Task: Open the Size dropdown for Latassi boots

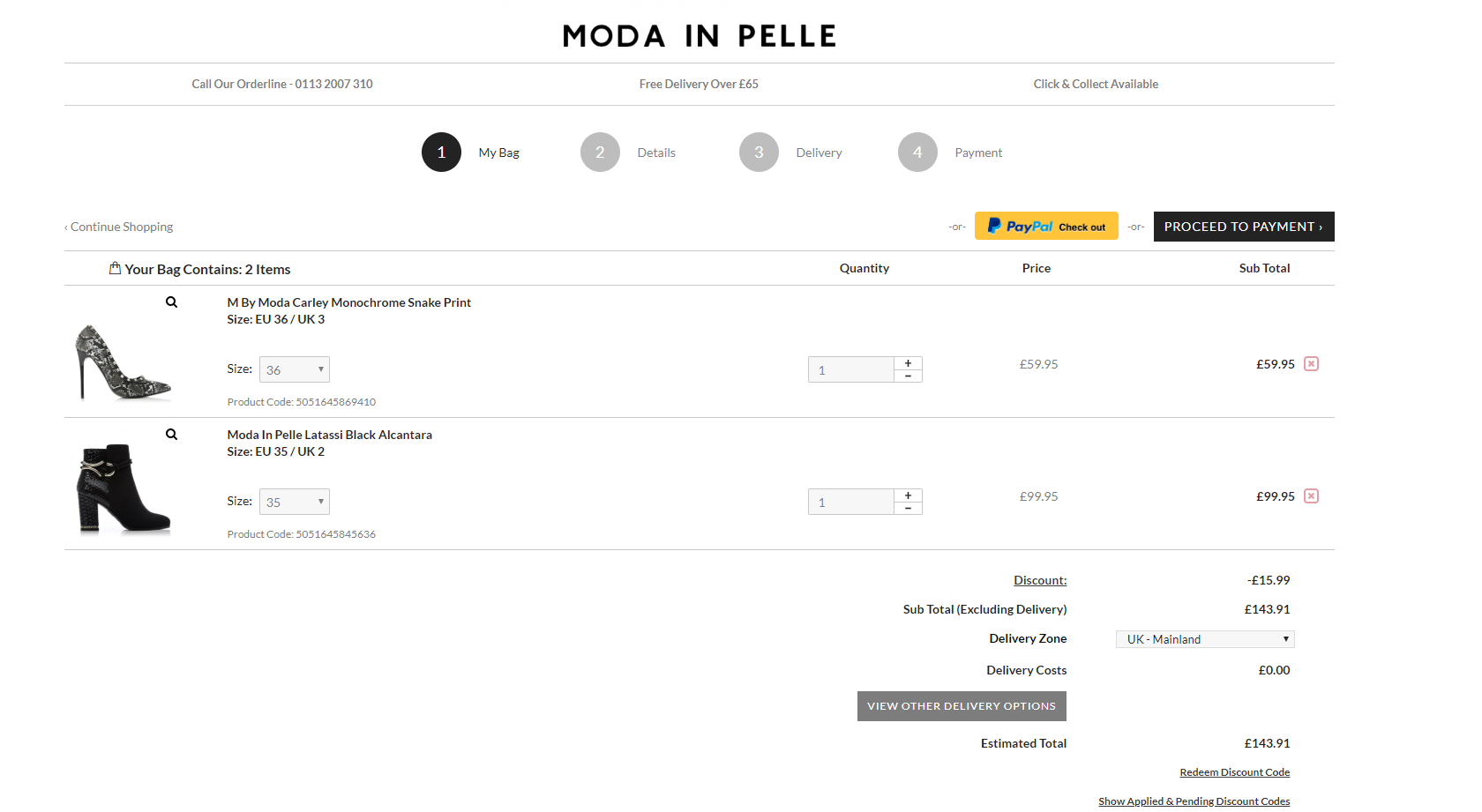Action: [294, 501]
